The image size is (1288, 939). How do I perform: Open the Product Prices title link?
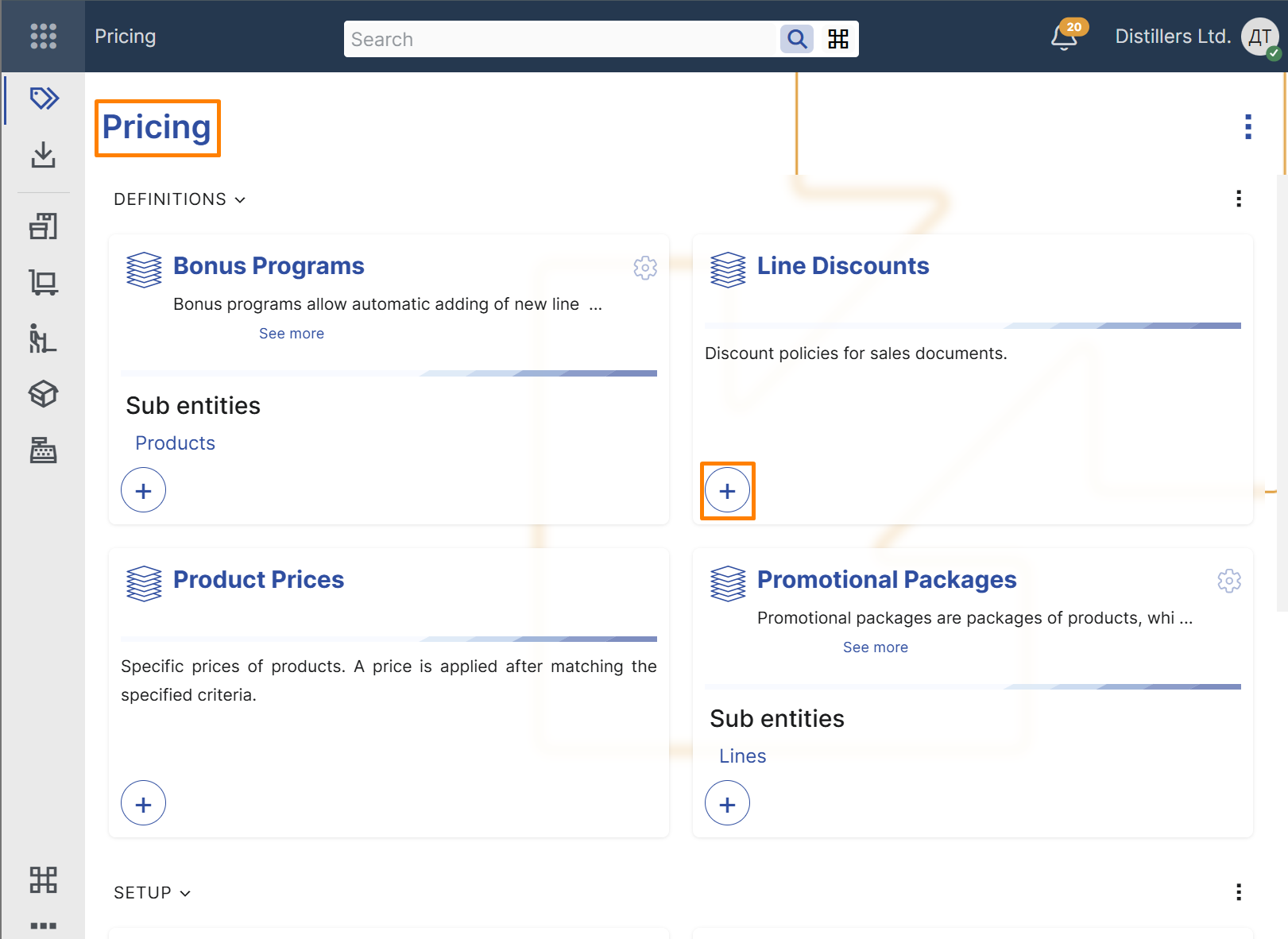point(258,580)
